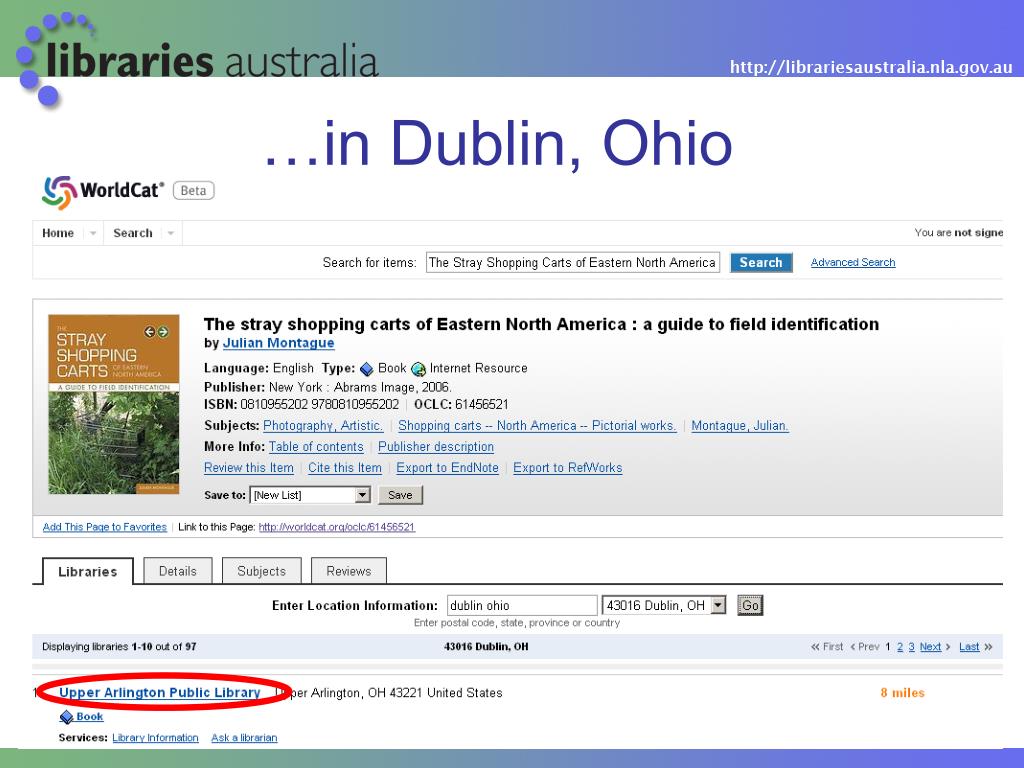
Task: Click the Next page link
Action: (x=931, y=647)
